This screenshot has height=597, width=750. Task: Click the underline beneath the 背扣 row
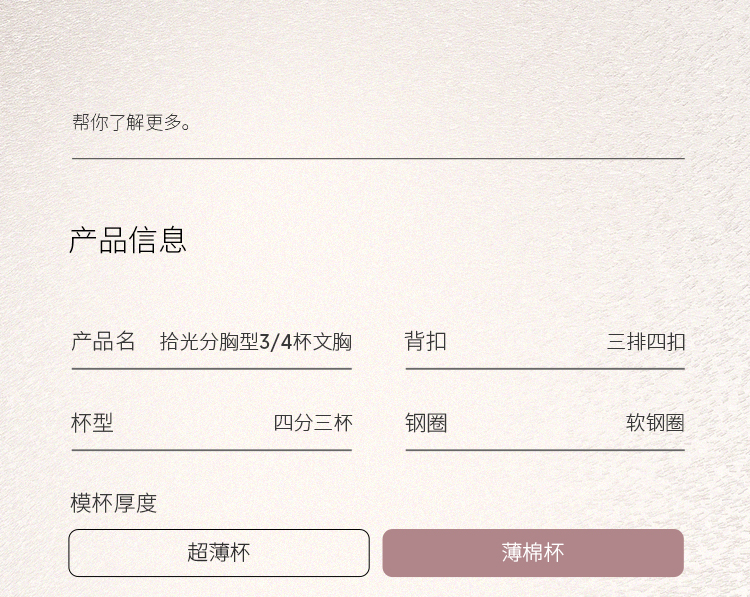tap(545, 369)
